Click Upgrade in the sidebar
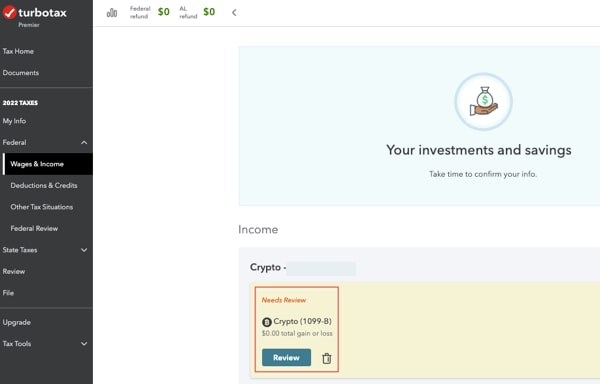Screen dimensions: 600x384 [16, 322]
